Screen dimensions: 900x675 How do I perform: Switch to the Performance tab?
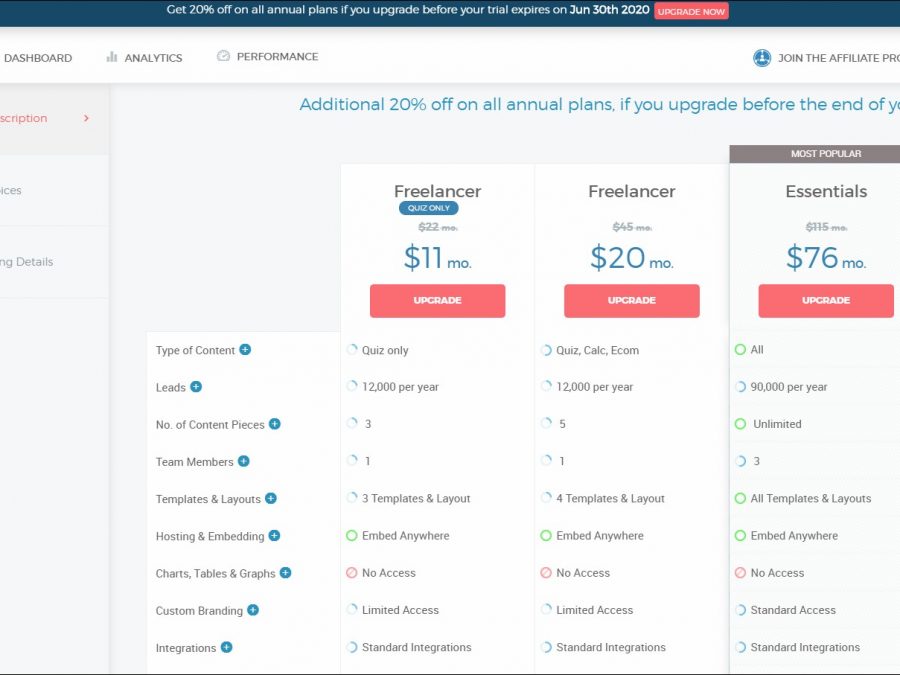277,57
